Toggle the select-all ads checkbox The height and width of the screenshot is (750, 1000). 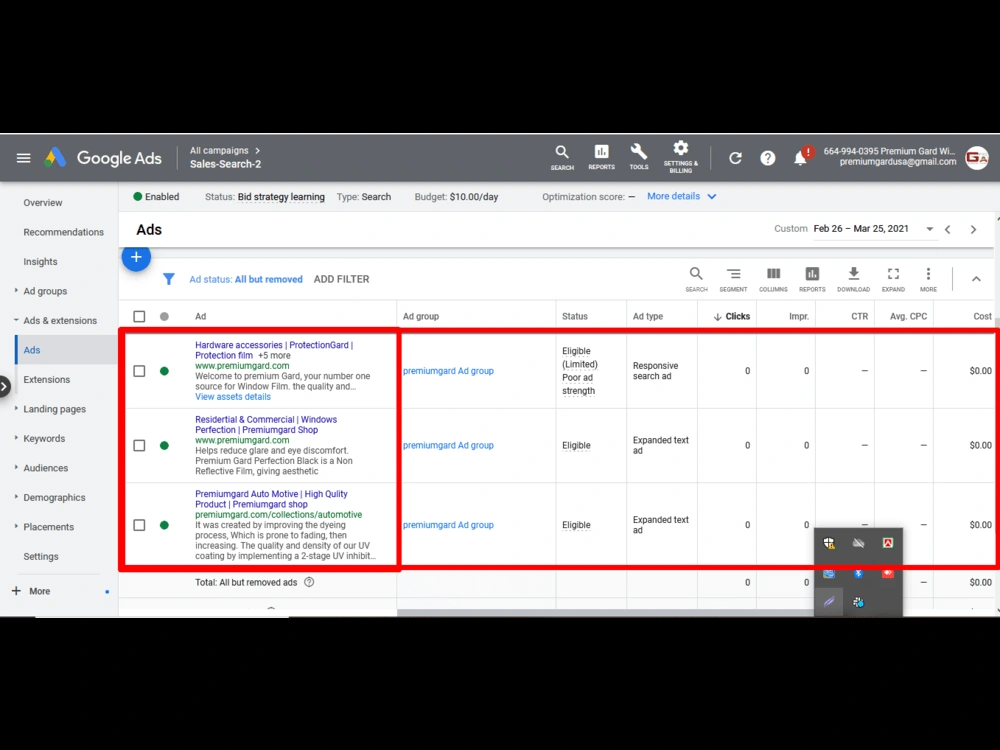click(x=139, y=316)
